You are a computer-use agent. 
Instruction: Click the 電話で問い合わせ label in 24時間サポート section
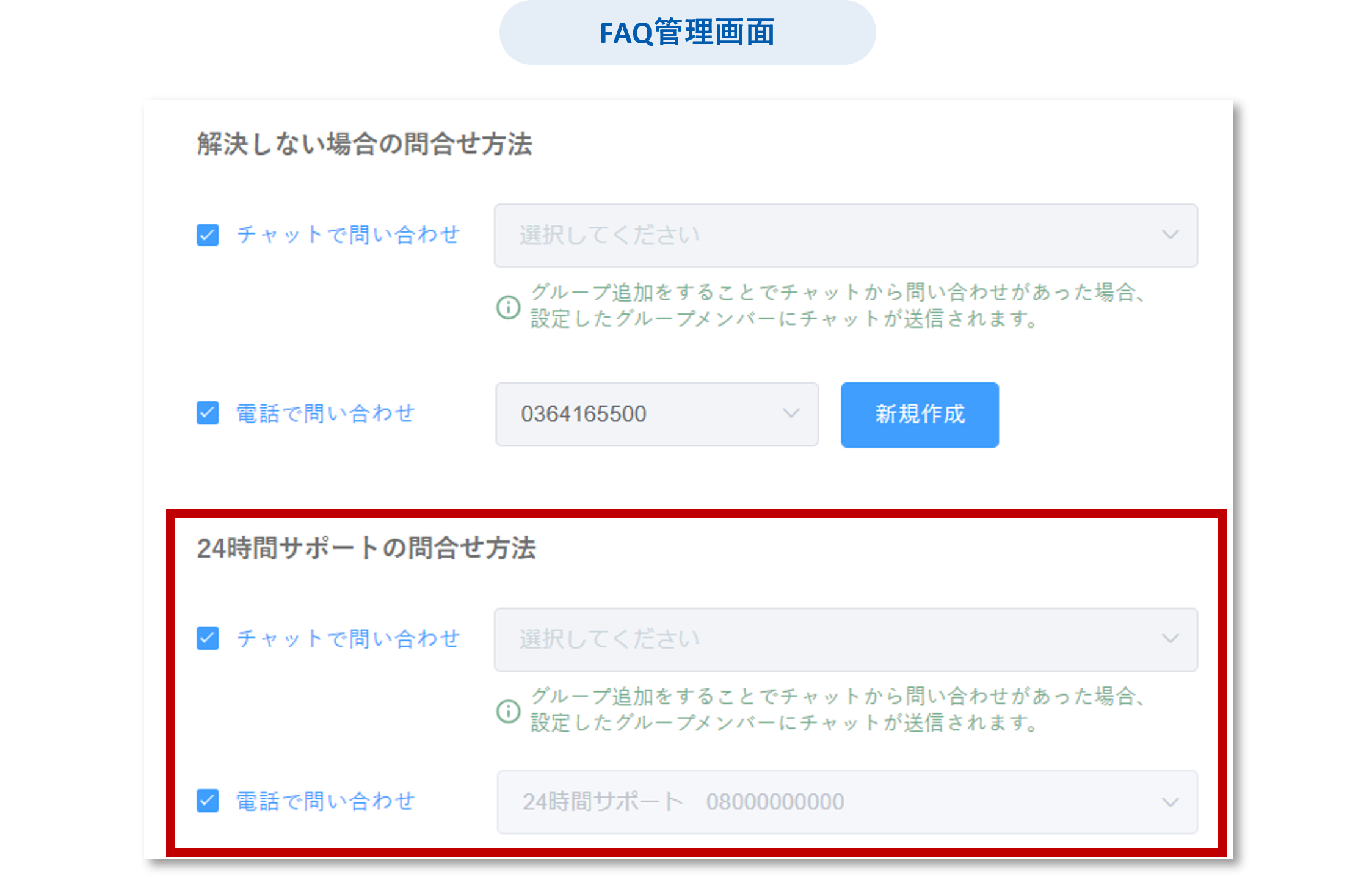click(325, 801)
